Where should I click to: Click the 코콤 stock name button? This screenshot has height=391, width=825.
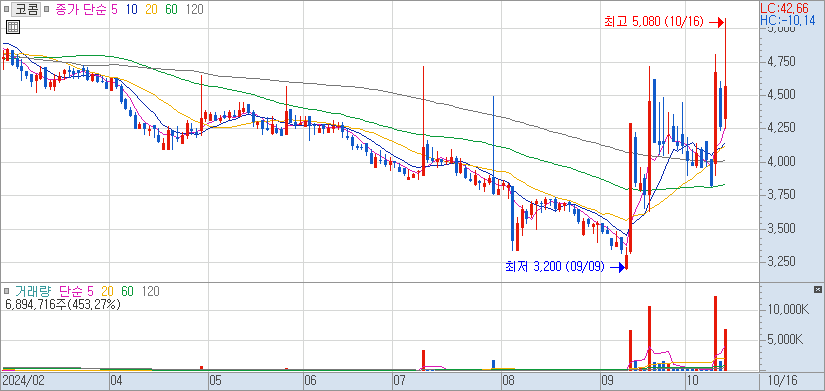[26, 9]
